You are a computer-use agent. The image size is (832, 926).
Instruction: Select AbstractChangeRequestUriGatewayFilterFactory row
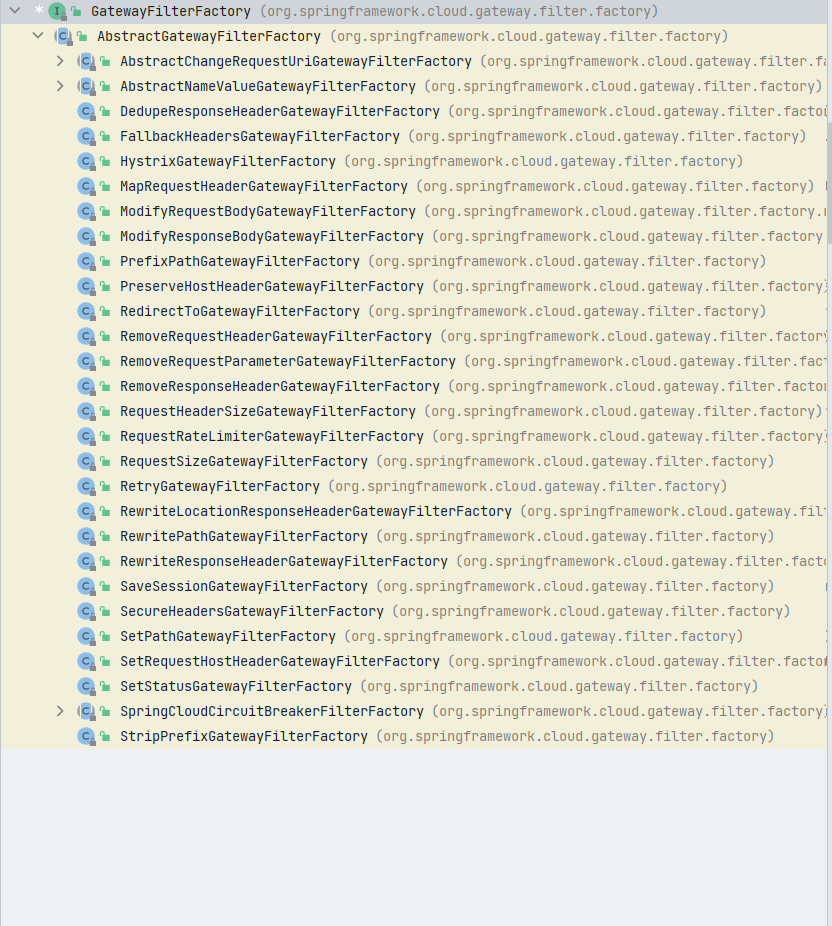point(413,61)
